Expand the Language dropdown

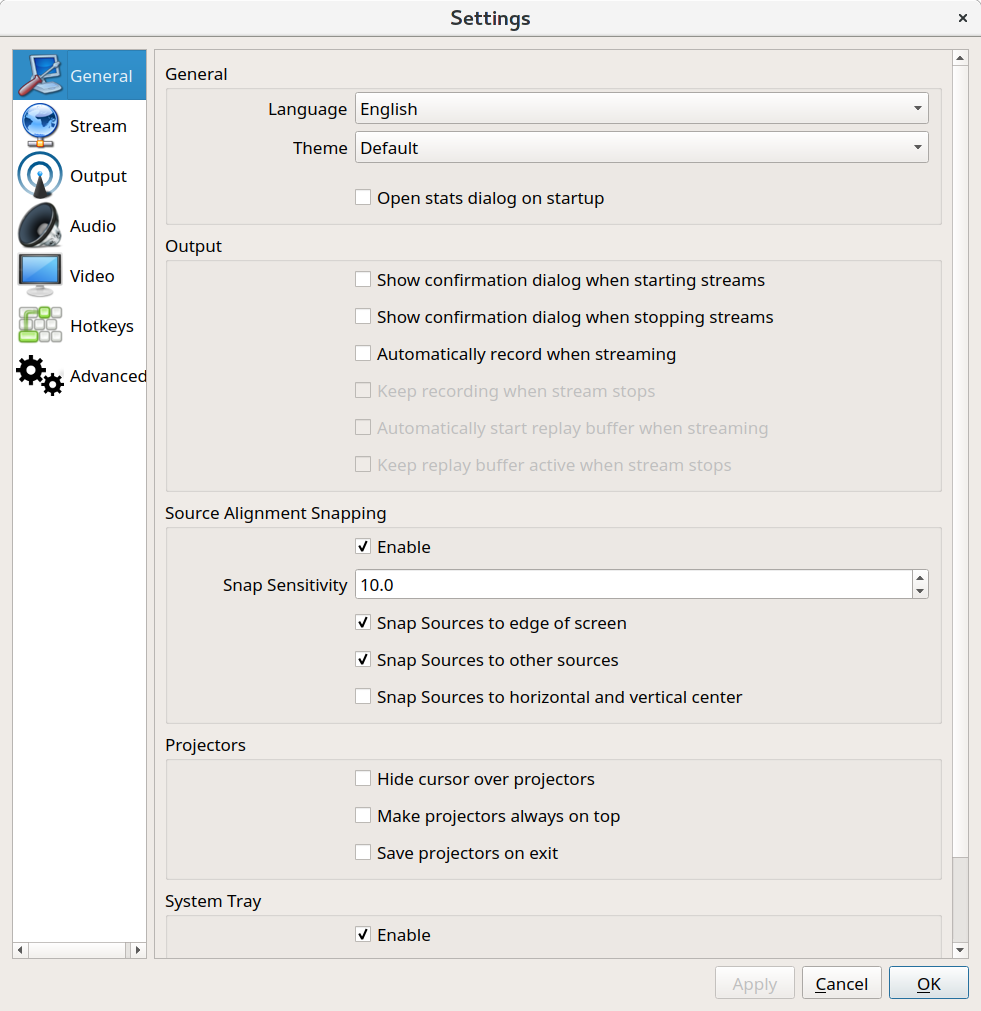click(641, 109)
